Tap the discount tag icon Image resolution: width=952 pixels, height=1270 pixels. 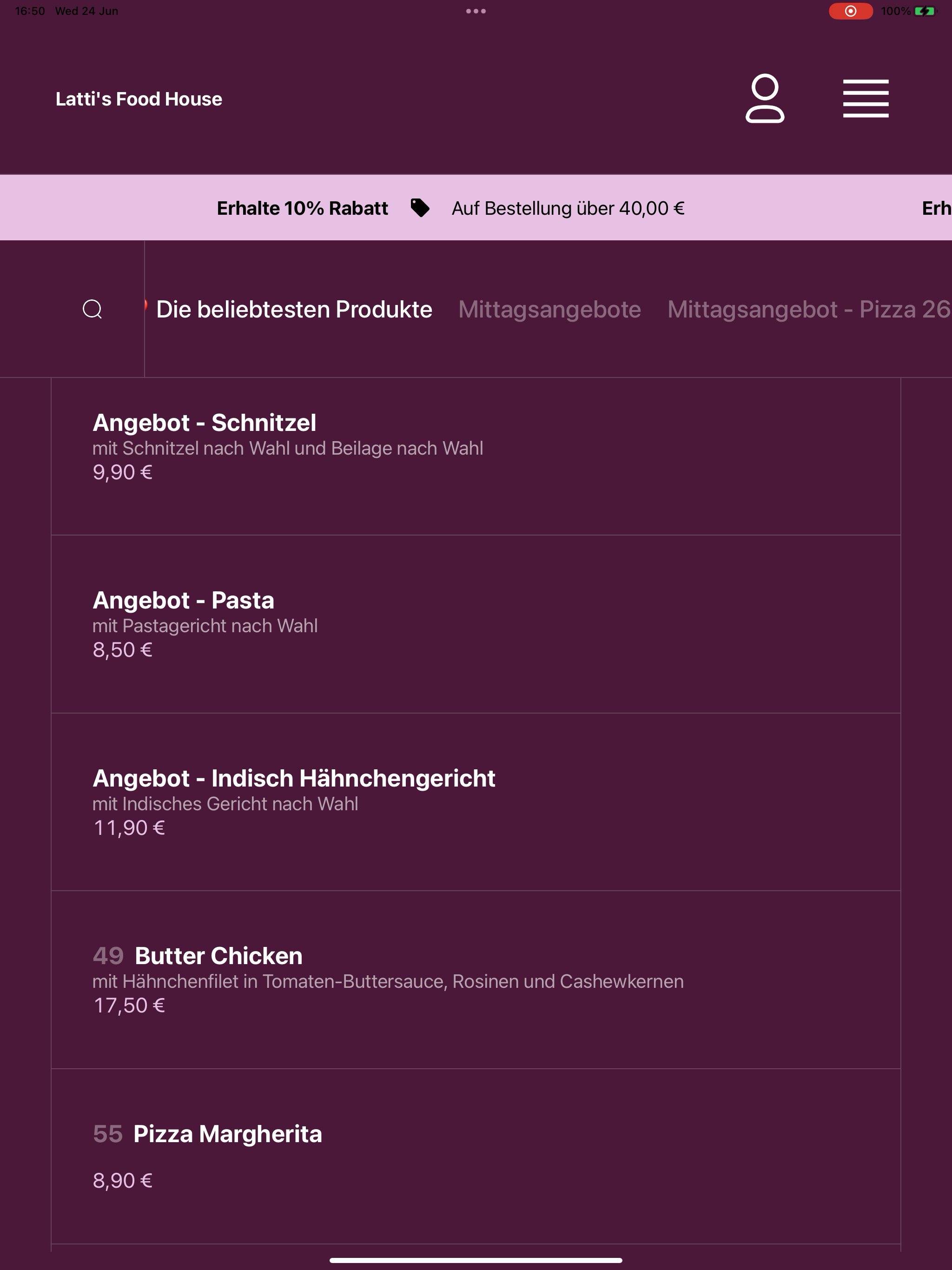coord(420,208)
